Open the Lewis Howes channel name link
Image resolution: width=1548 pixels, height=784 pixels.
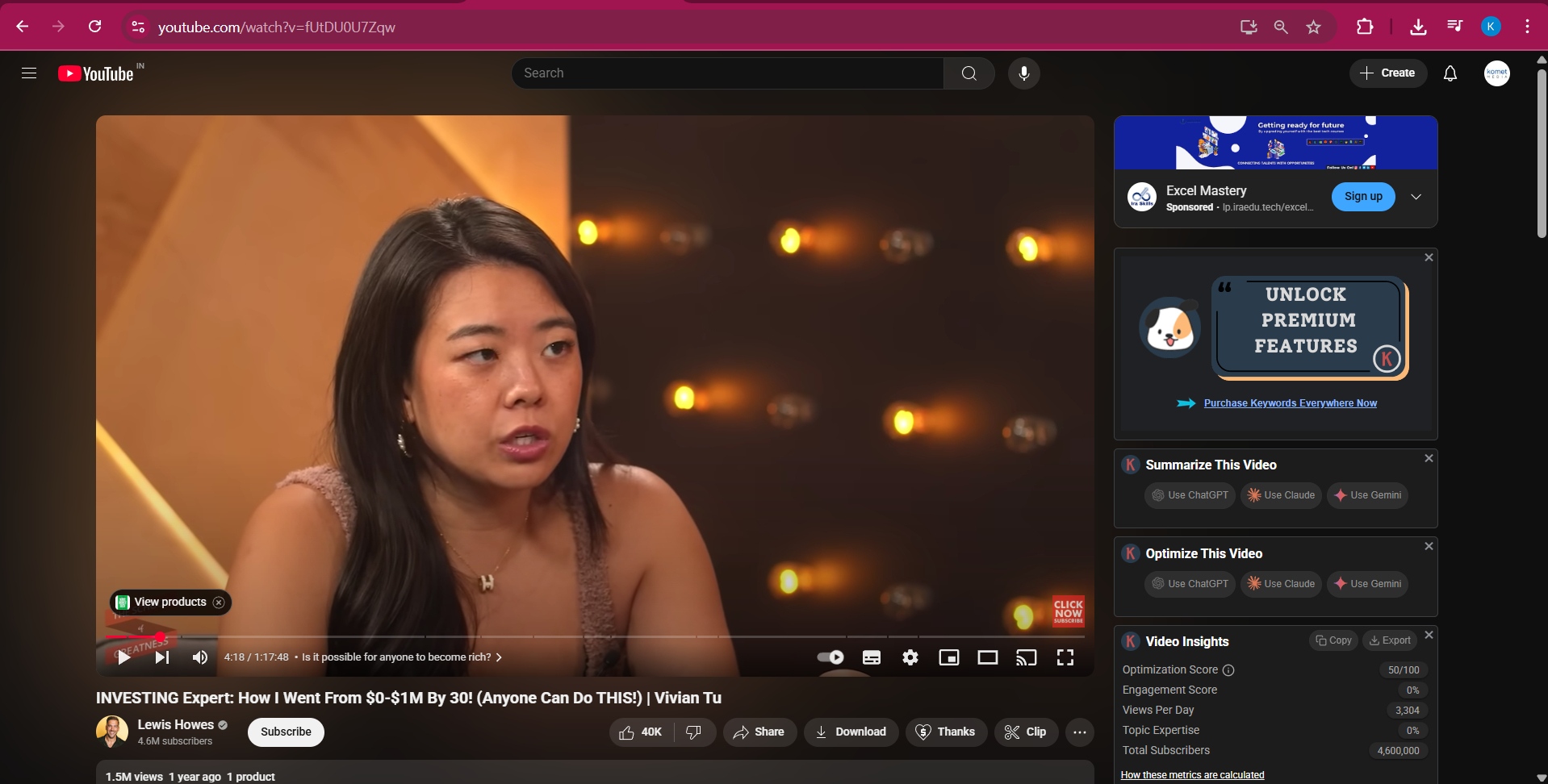coord(176,724)
